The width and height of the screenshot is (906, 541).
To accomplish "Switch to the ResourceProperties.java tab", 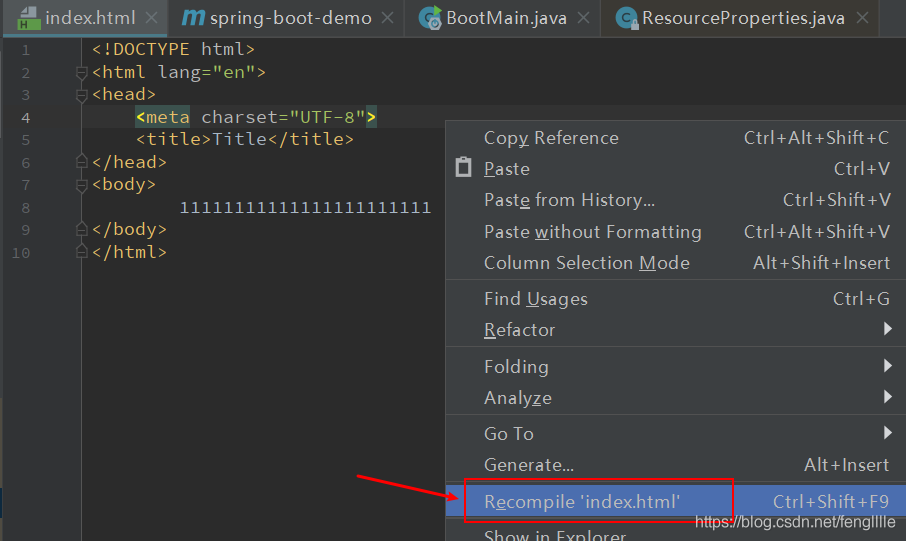I will tap(742, 18).
